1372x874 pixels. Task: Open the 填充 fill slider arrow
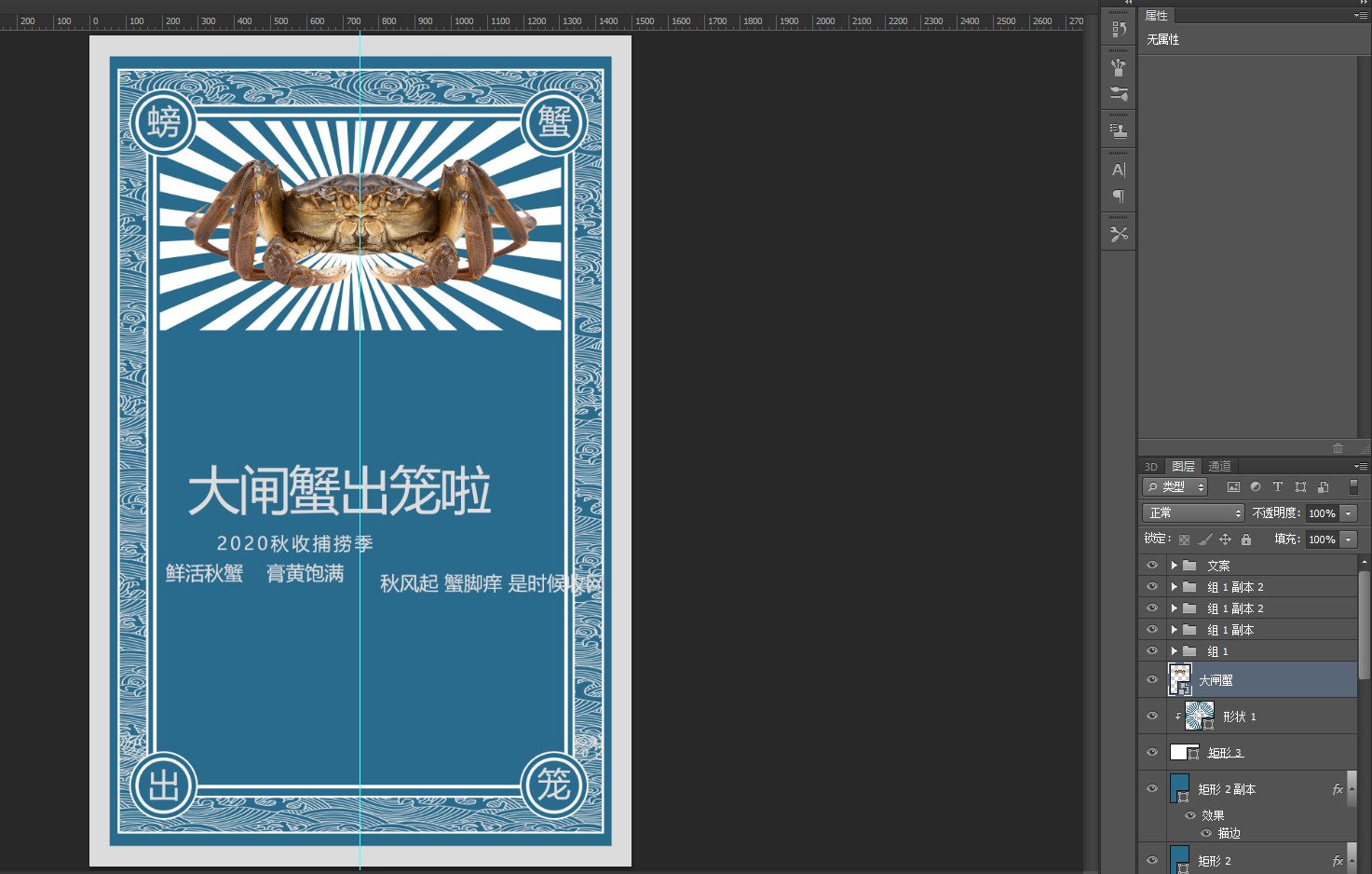[x=1348, y=539]
